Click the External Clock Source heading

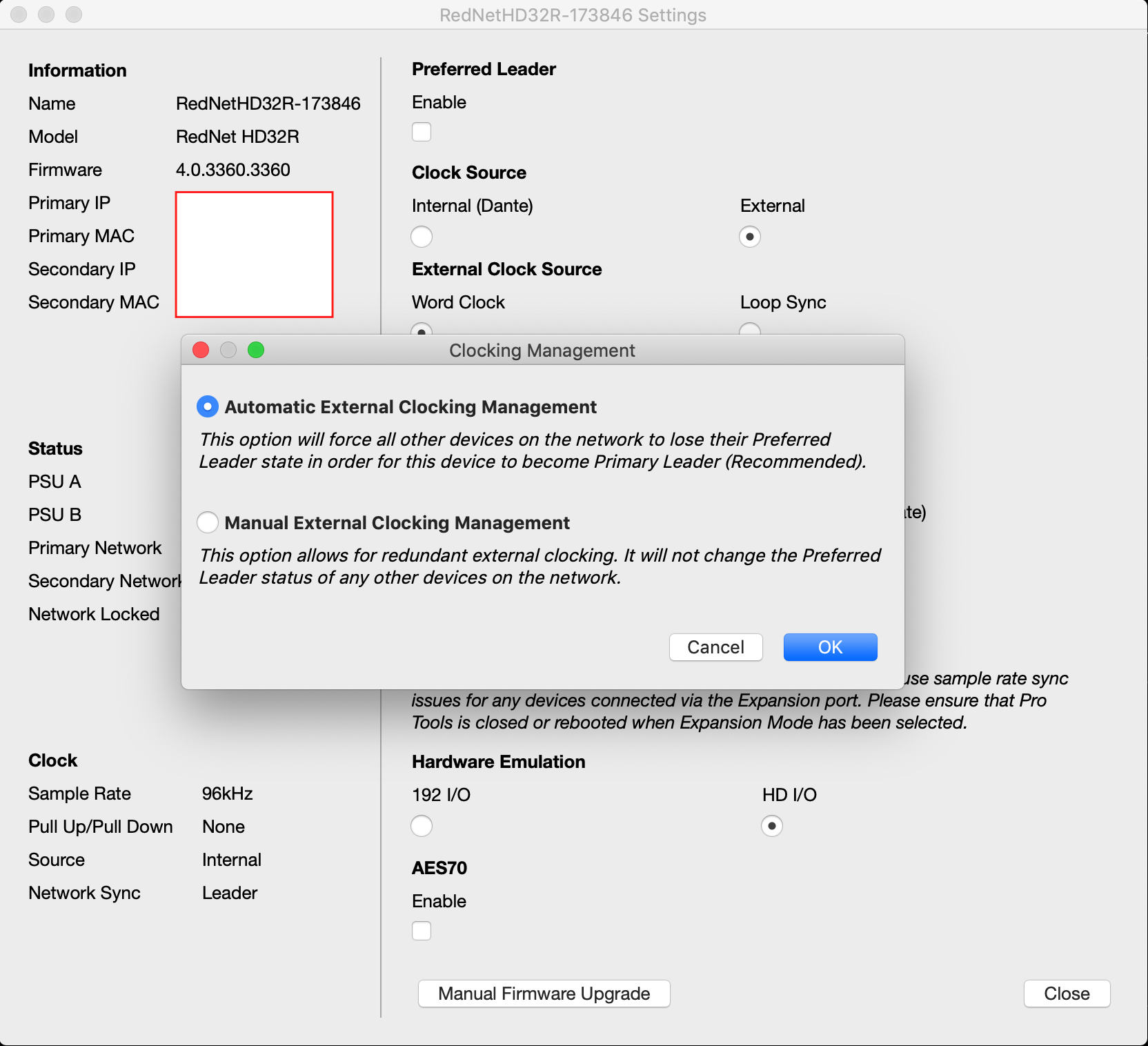tap(507, 269)
